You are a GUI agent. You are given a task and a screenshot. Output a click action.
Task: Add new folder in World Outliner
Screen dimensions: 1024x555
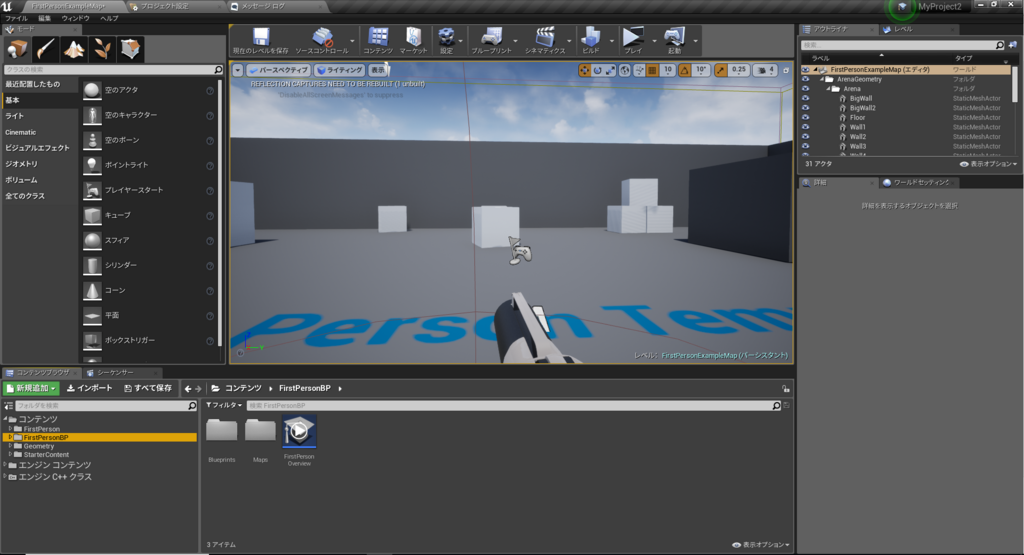click(x=1013, y=45)
